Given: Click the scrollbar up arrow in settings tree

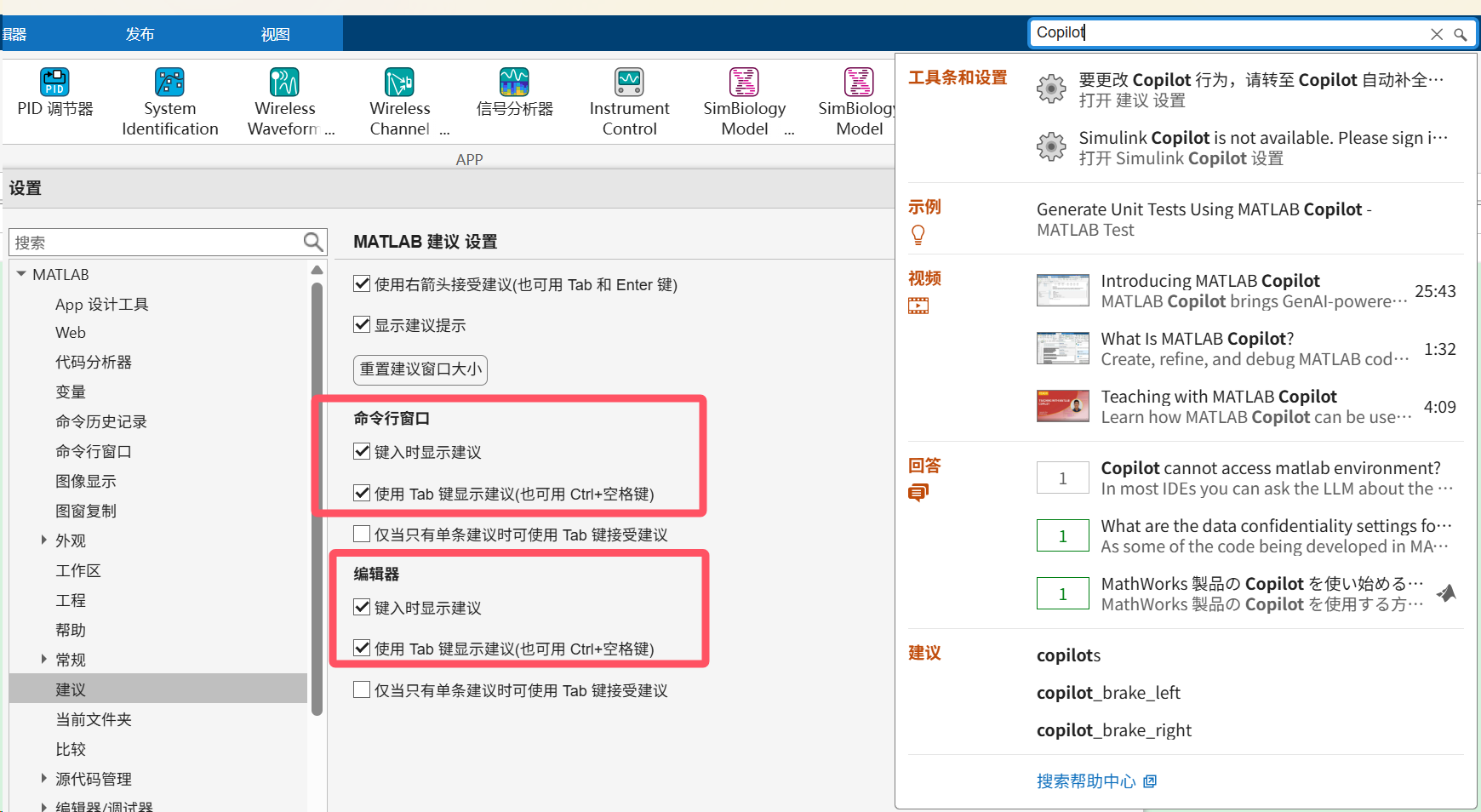Looking at the screenshot, I should 317,270.
